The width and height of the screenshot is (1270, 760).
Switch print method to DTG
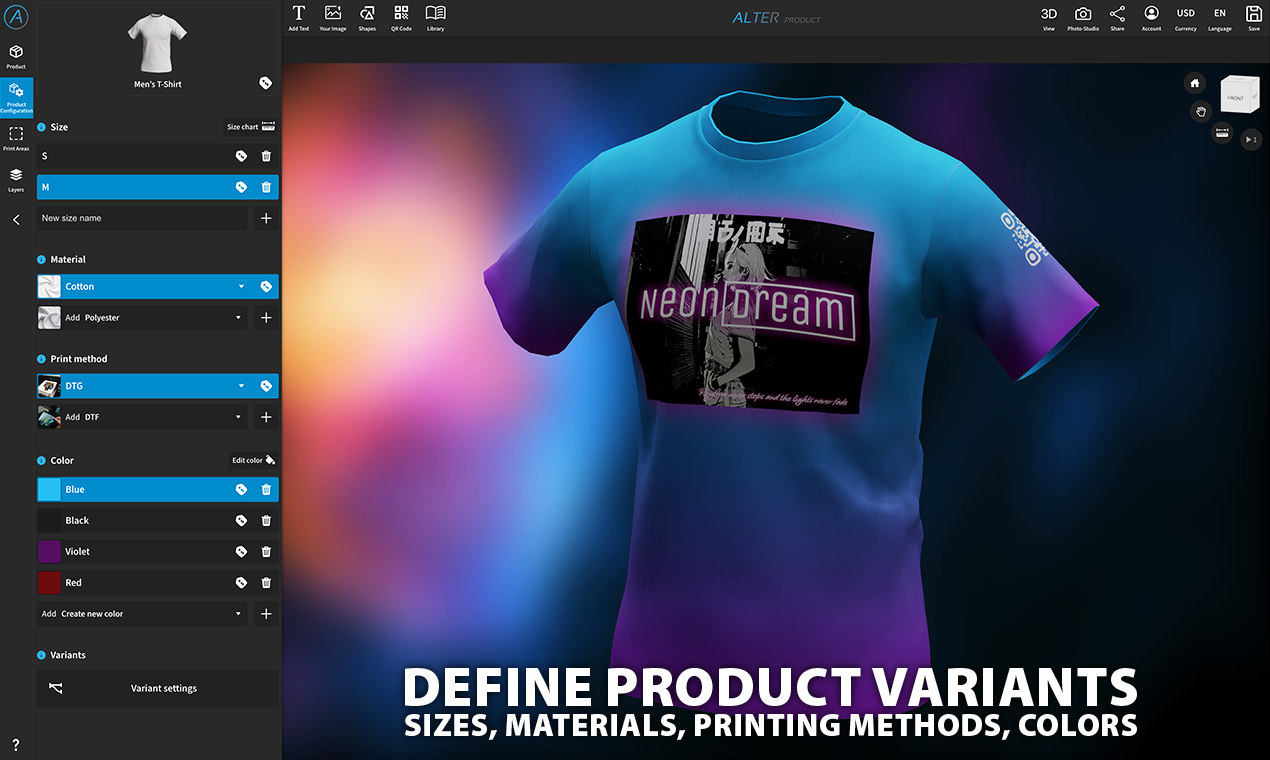click(x=140, y=385)
